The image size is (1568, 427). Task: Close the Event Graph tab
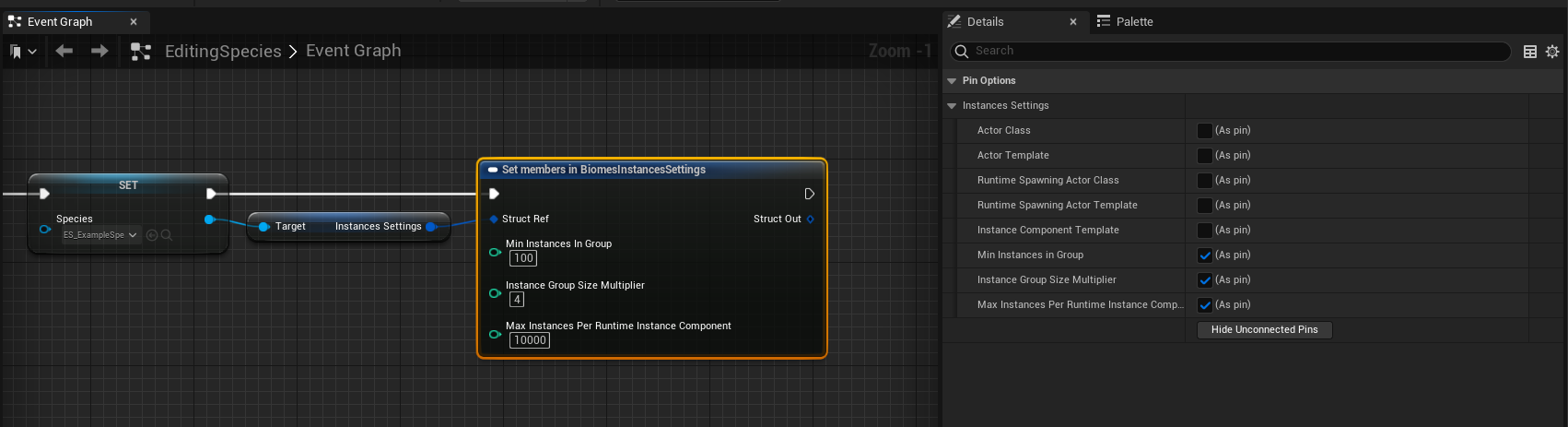134,22
